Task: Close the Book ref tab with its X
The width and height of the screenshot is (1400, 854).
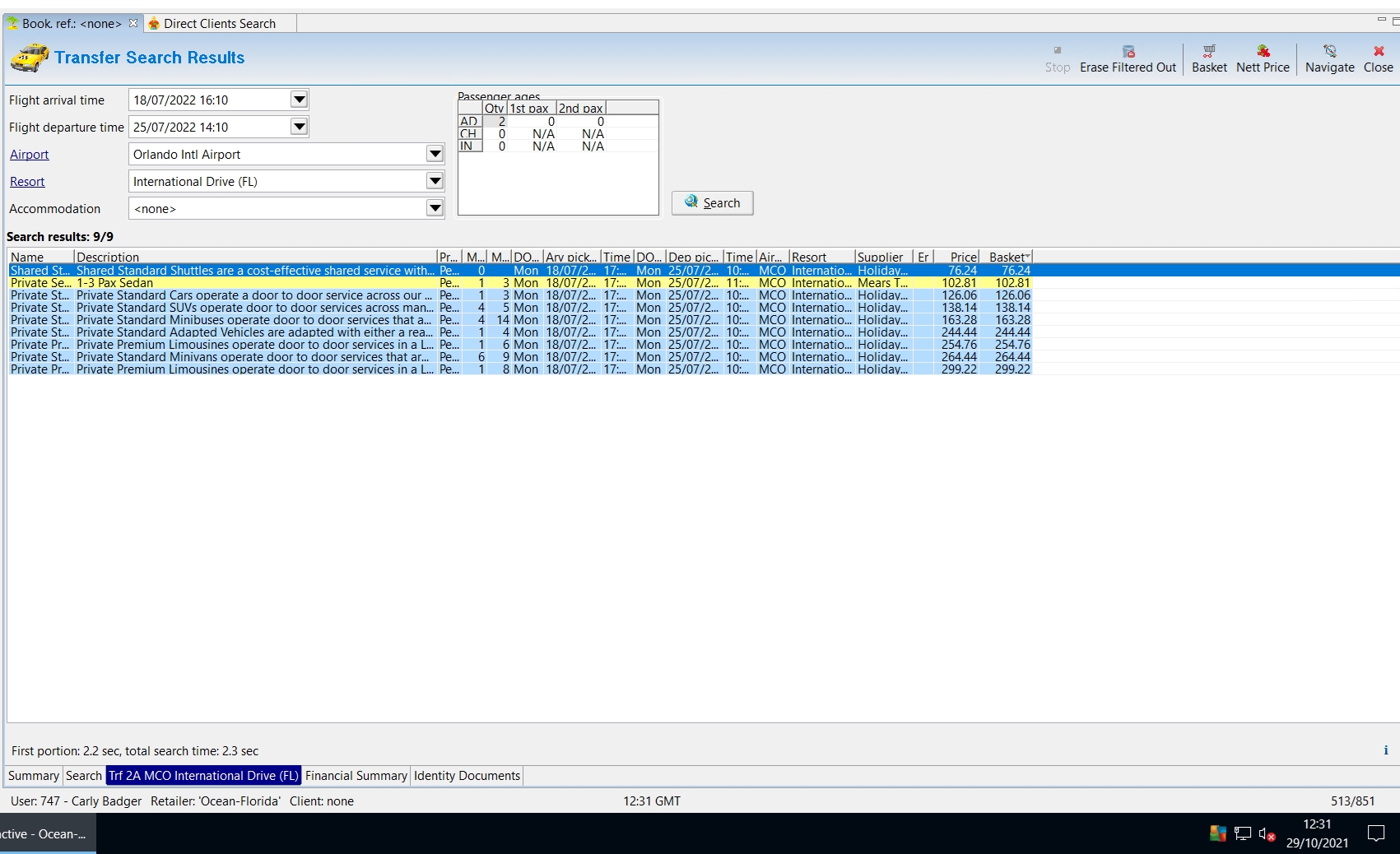Action: (133, 23)
